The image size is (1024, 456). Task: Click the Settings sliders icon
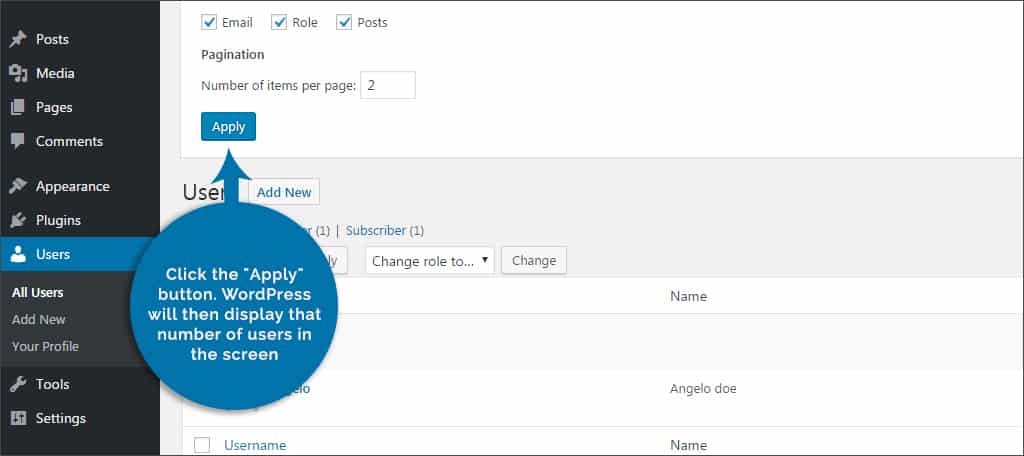point(18,418)
